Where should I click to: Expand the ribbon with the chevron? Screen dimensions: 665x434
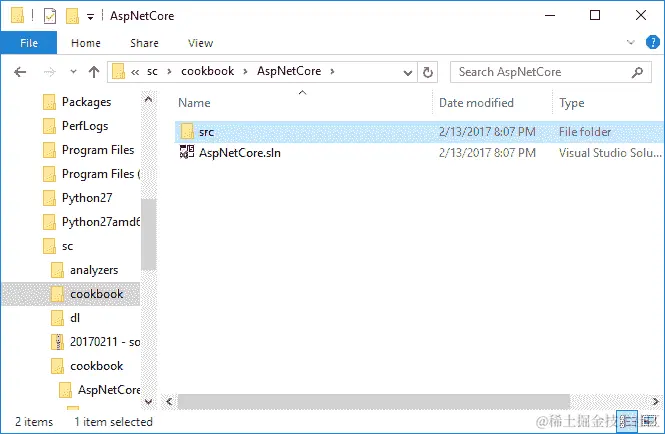[x=630, y=42]
